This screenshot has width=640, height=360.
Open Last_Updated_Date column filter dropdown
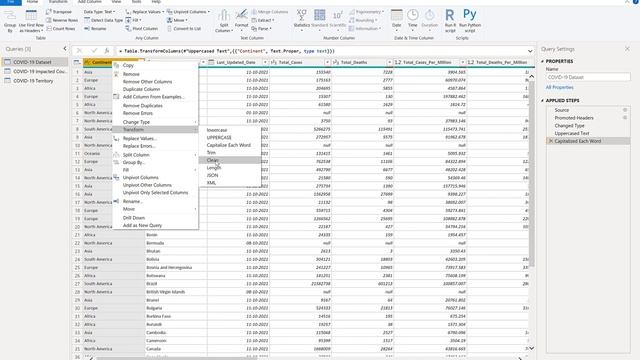[x=265, y=62]
